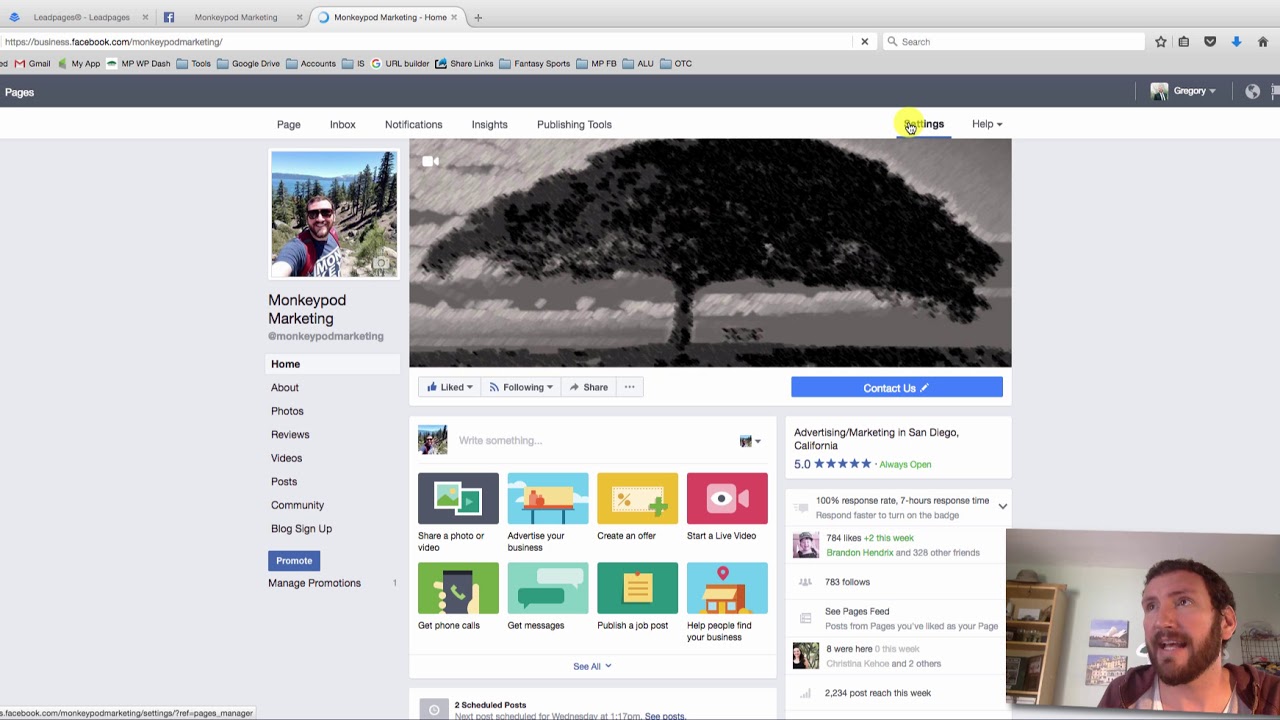The image size is (1280, 720).
Task: Click the browser home icon
Action: (1262, 42)
